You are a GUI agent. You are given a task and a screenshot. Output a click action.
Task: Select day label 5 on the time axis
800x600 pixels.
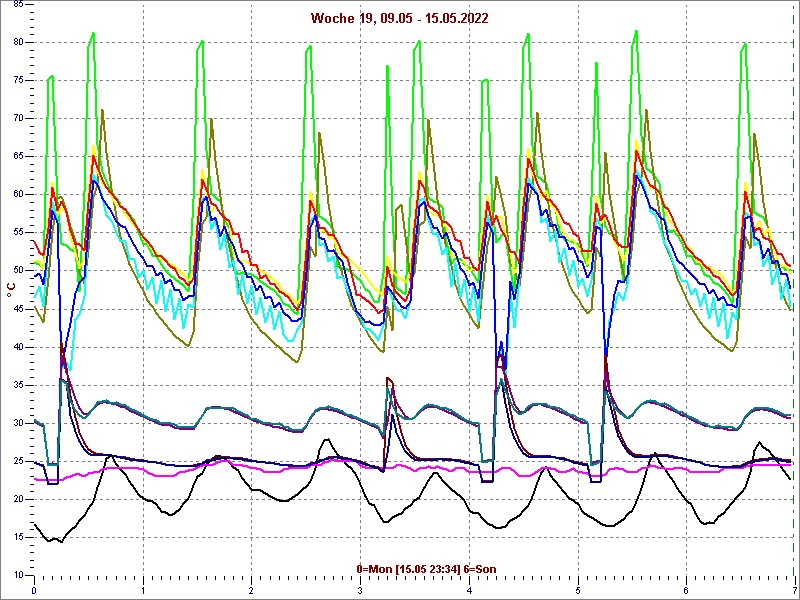[x=578, y=592]
